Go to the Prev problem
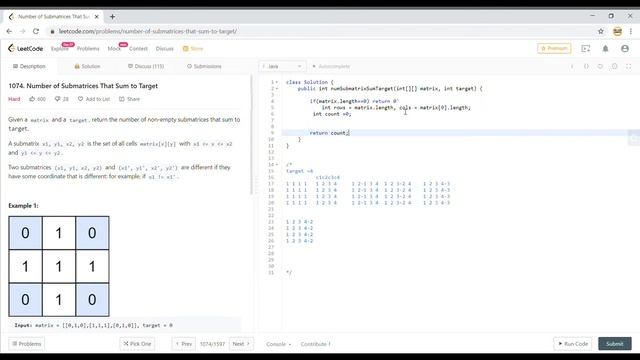The image size is (640, 360). (x=184, y=344)
